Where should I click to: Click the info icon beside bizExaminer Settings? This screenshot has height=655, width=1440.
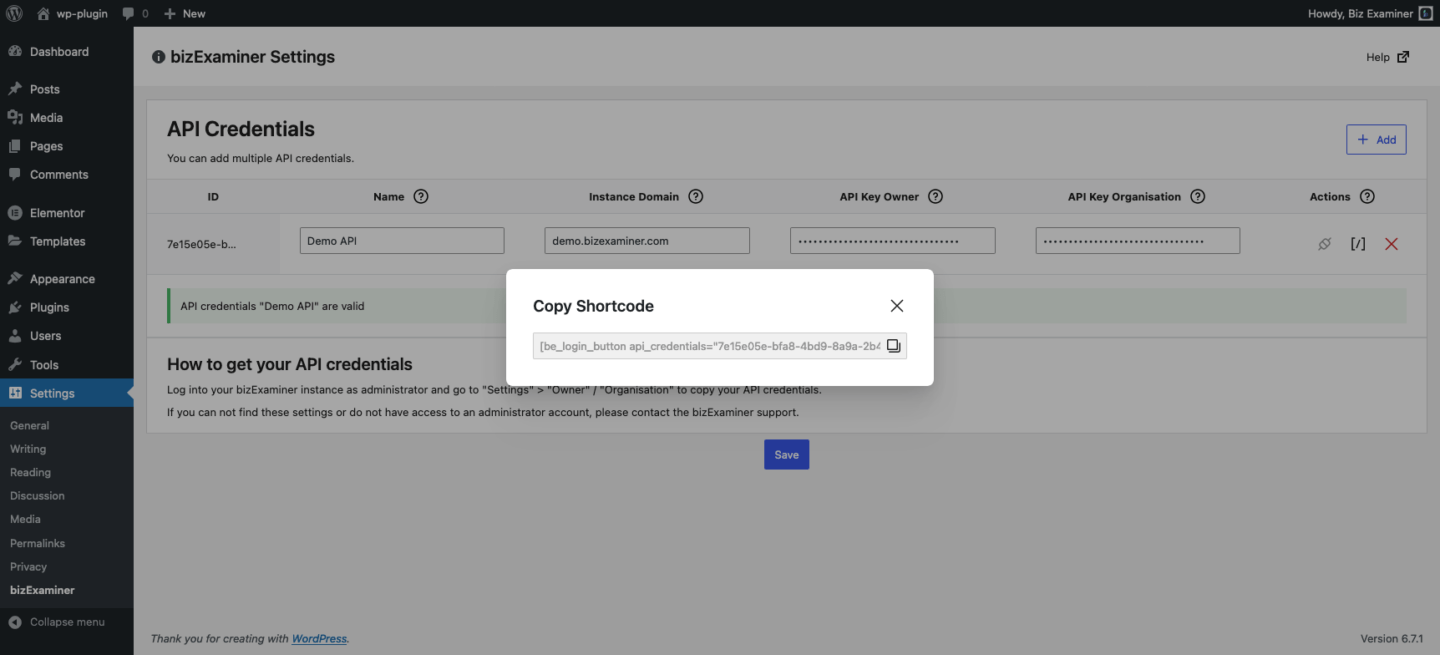[158, 57]
